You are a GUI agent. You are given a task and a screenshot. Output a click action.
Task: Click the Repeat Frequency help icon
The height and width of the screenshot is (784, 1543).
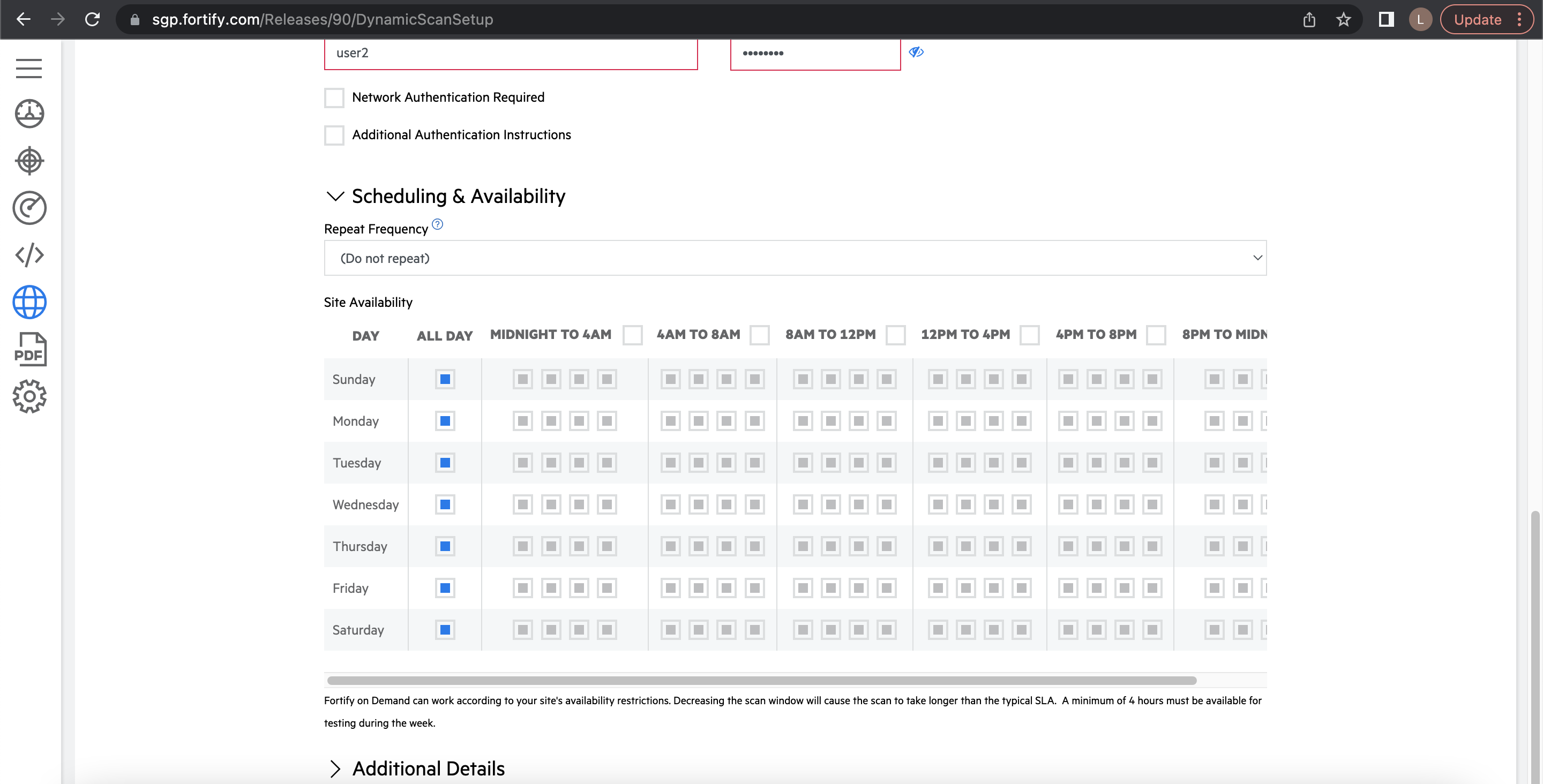(437, 224)
